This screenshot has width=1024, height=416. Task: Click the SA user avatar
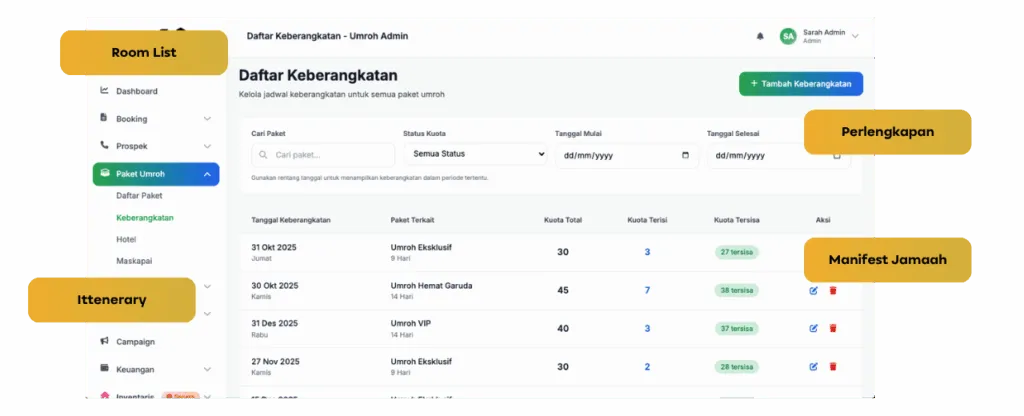[x=788, y=37]
